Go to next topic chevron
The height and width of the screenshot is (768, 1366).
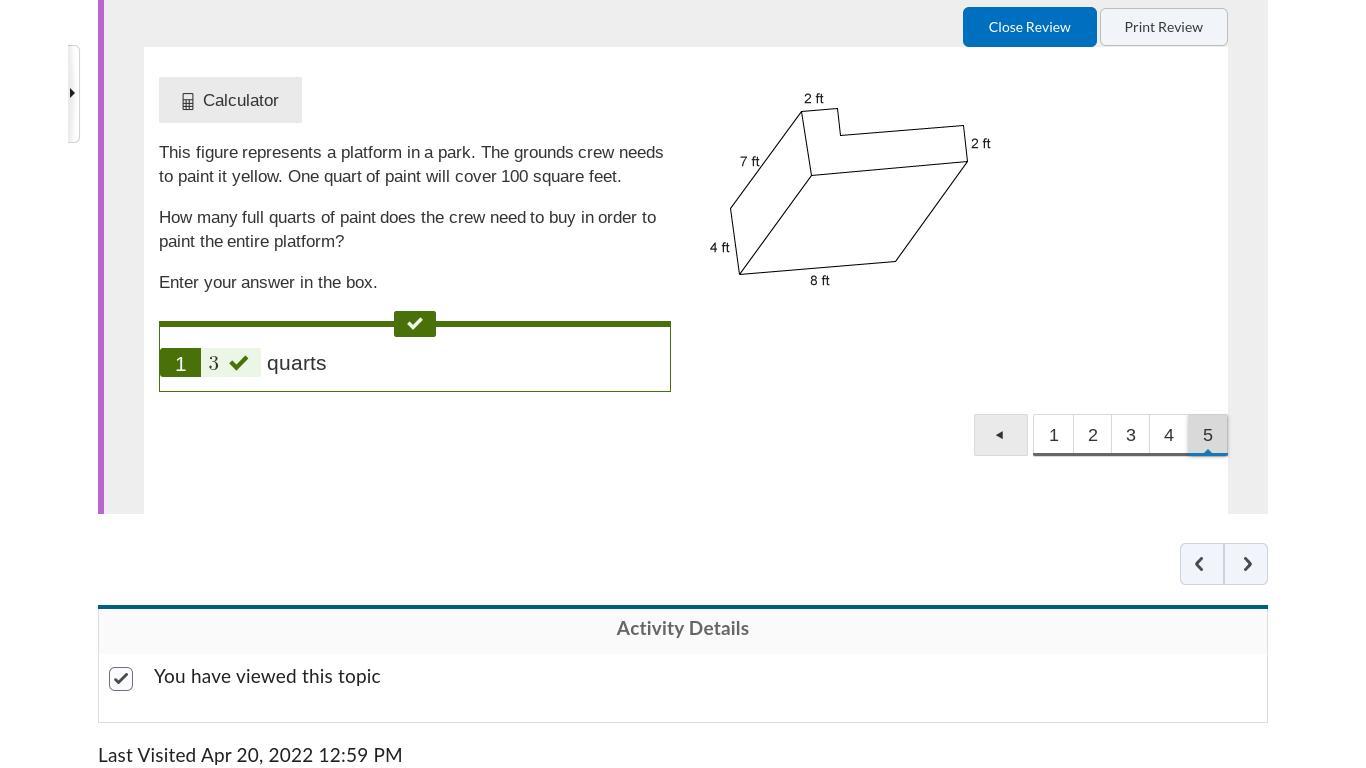click(x=1246, y=564)
